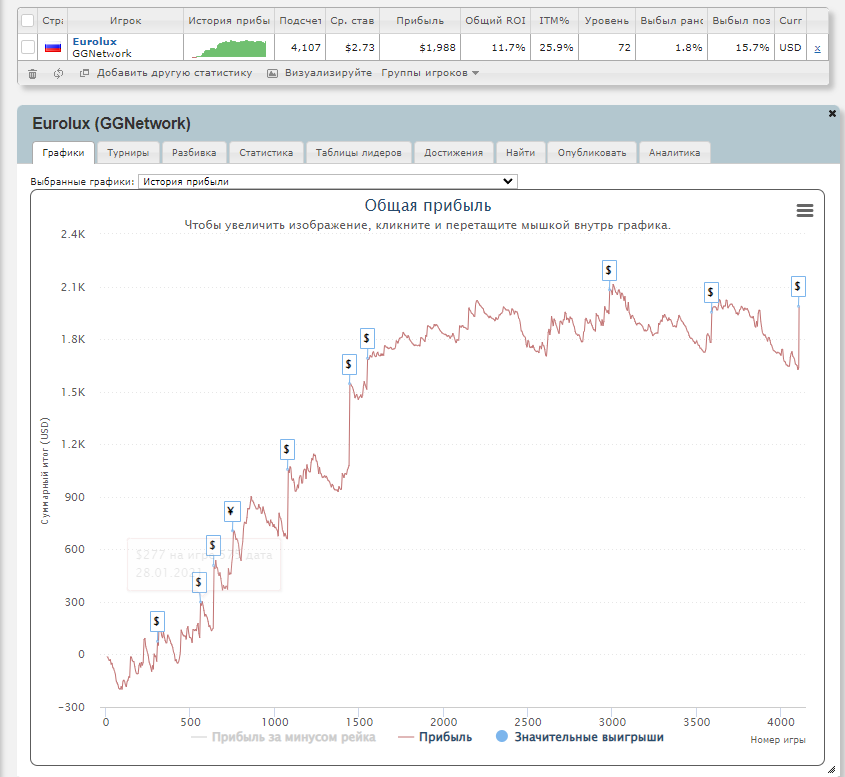Click the dollar marker near game 3000

(x=609, y=270)
